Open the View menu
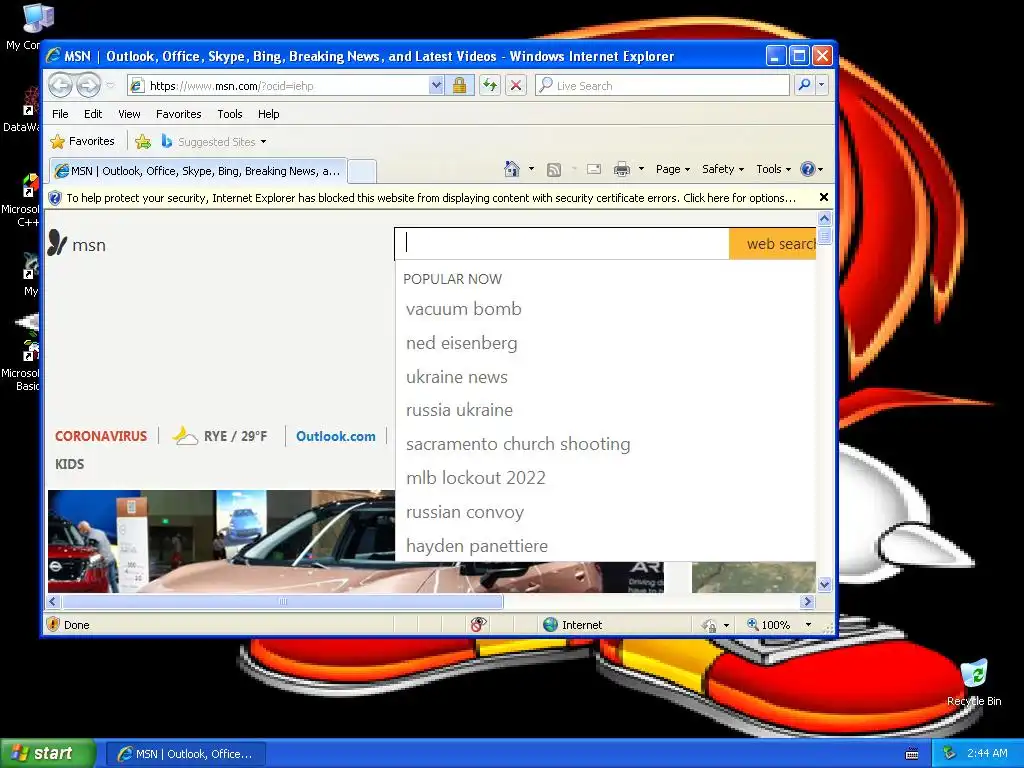 (x=129, y=114)
